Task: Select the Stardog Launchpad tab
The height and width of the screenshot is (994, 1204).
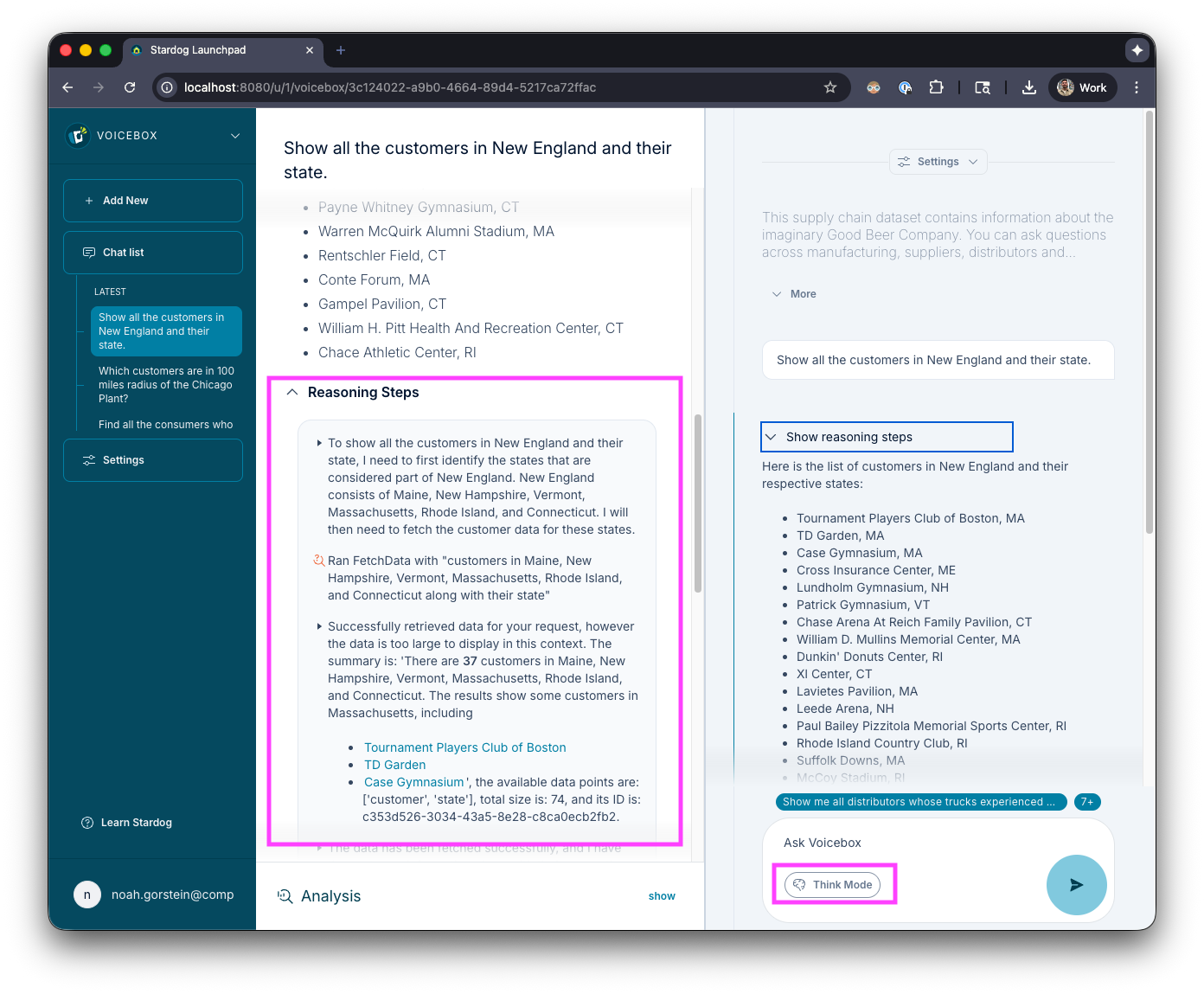Action: 223,50
